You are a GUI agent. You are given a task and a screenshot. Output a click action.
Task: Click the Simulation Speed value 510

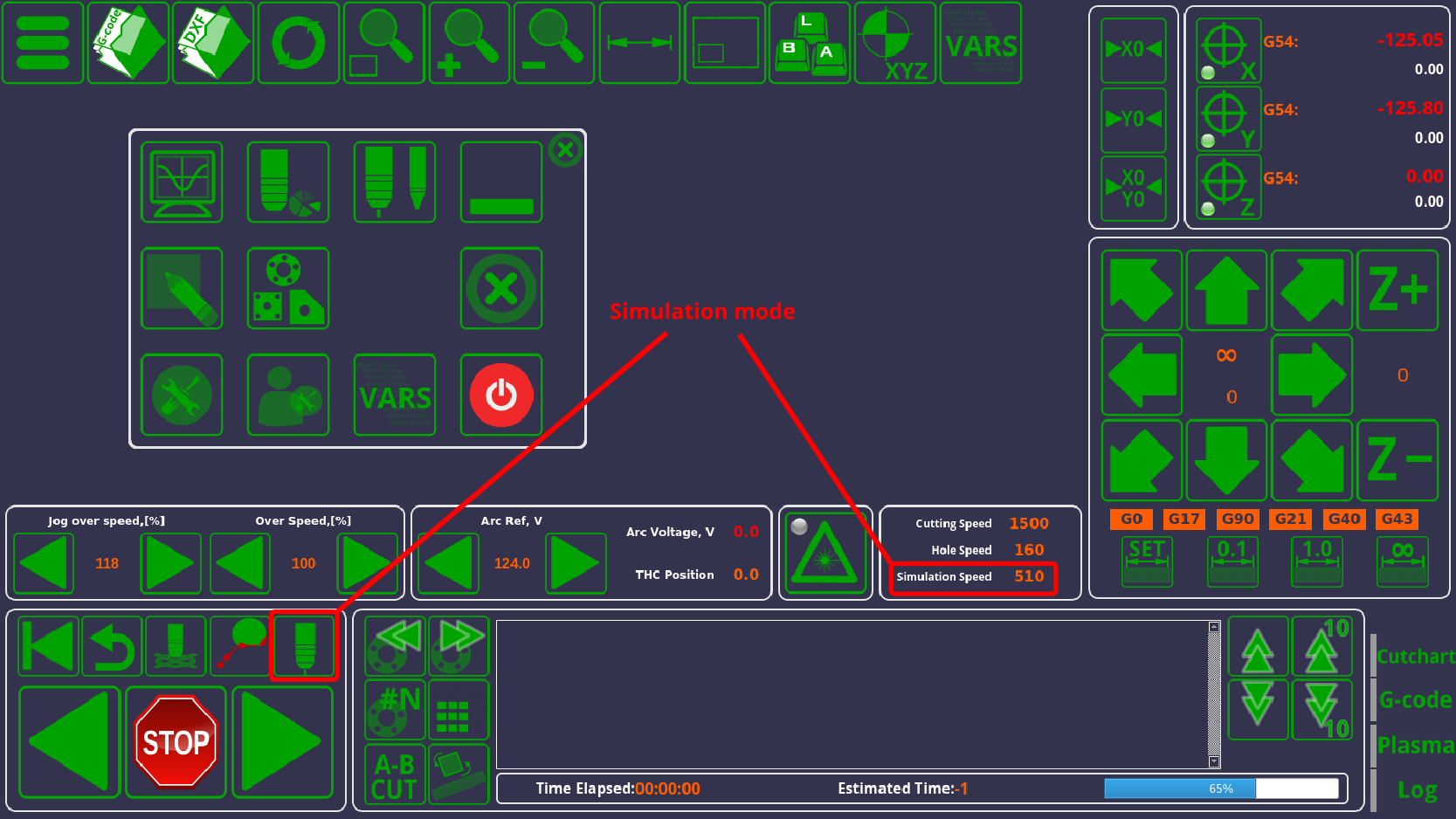point(1028,576)
